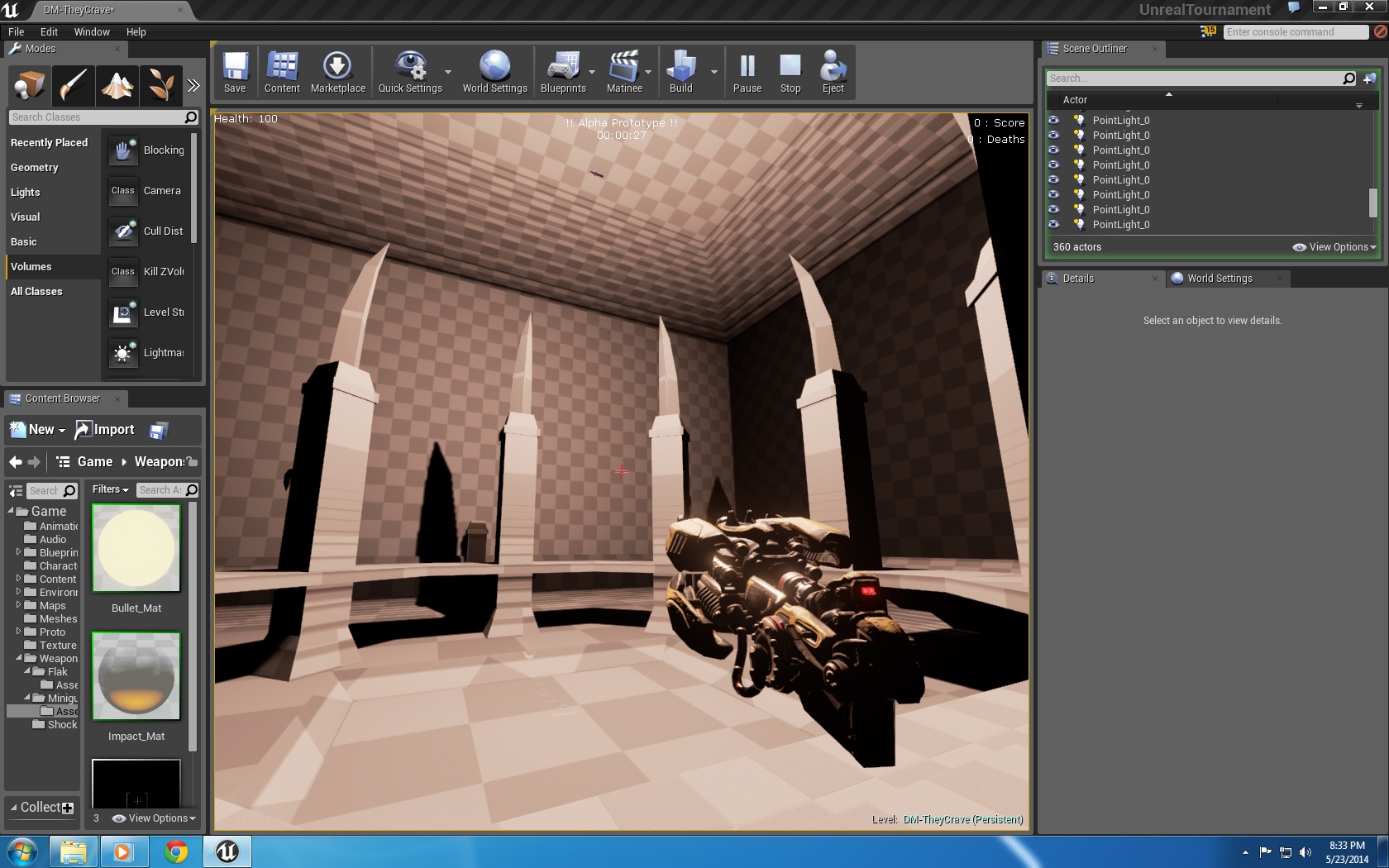Select the Foliage mode icon

point(160,84)
